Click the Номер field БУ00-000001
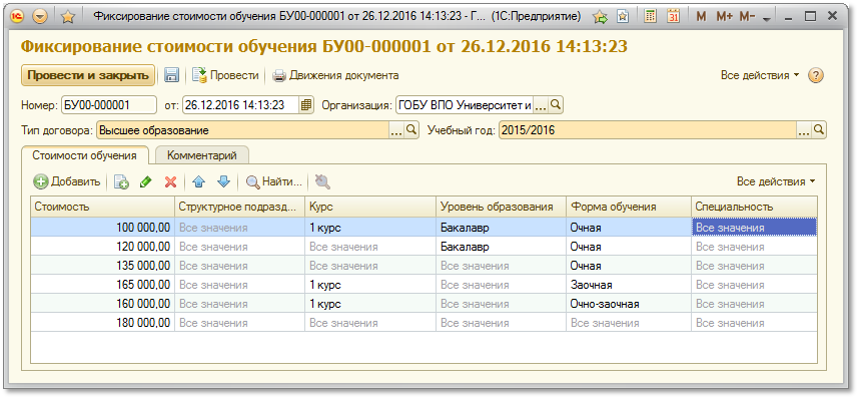Screen dimensions: 859x399 pyautogui.click(x=108, y=105)
